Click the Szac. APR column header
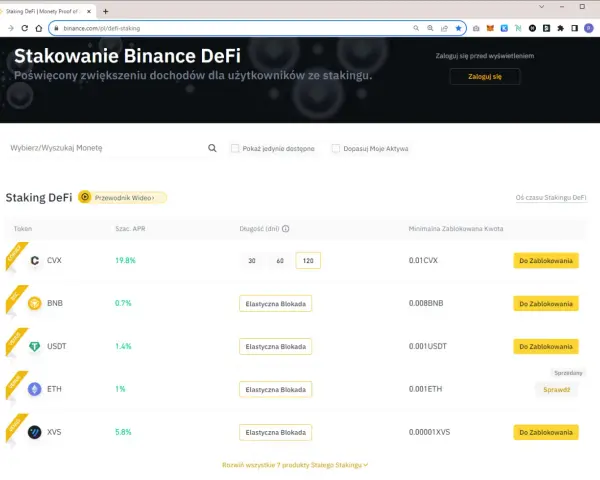 pos(130,229)
